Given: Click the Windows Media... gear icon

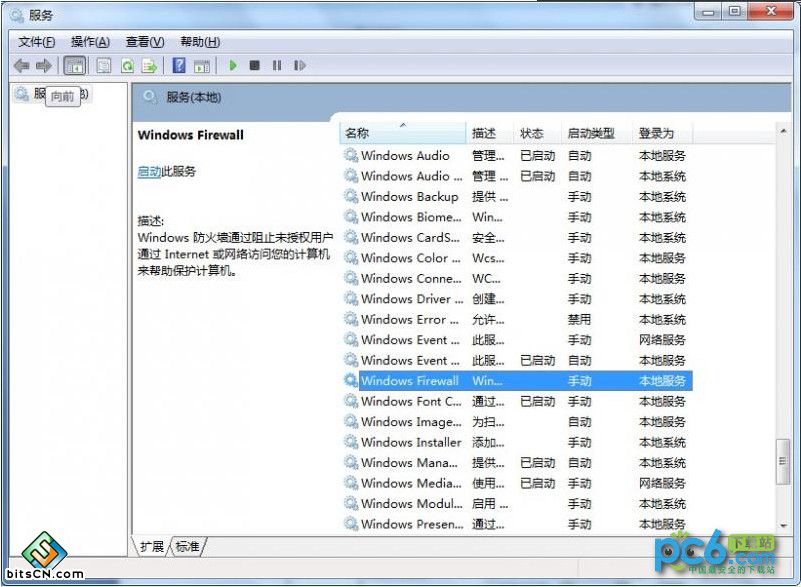Looking at the screenshot, I should (x=351, y=483).
